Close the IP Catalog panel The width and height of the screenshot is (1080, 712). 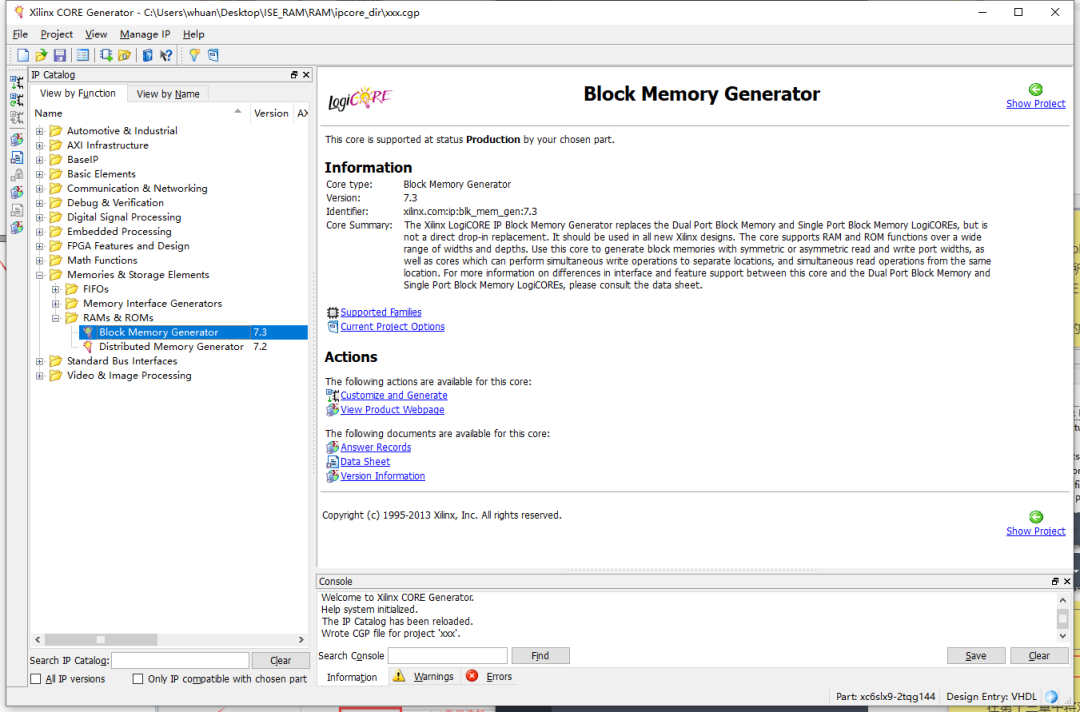click(306, 75)
